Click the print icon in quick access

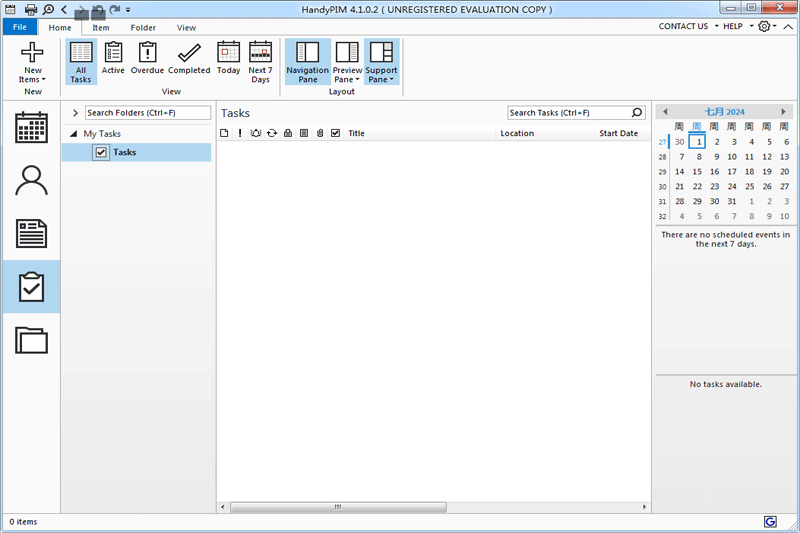pyautogui.click(x=31, y=9)
